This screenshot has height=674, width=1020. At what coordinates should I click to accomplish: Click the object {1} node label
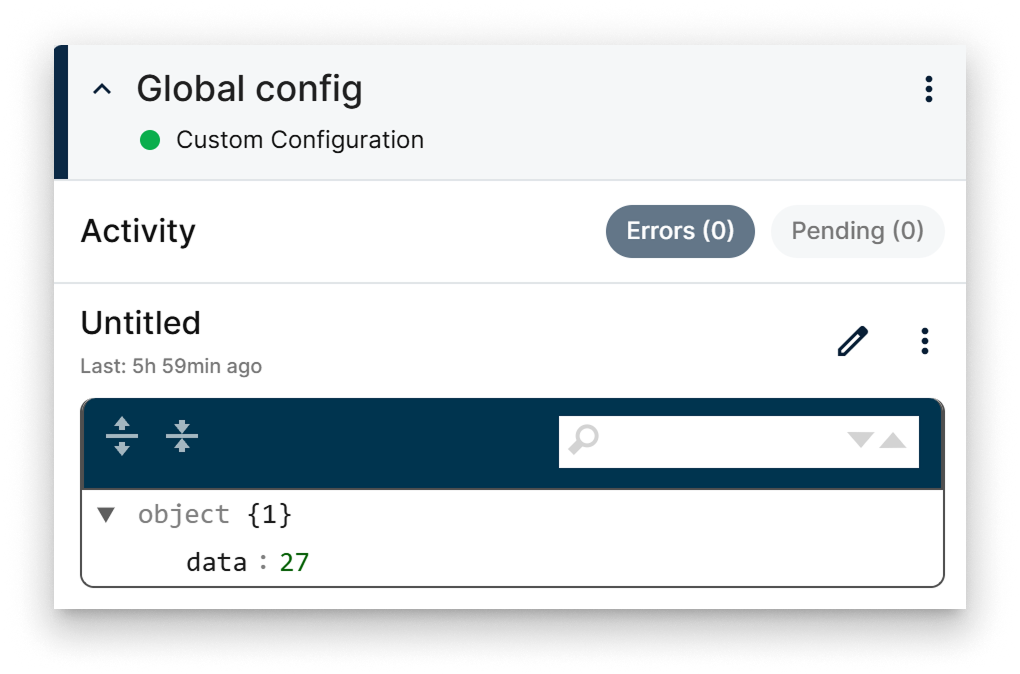click(184, 515)
